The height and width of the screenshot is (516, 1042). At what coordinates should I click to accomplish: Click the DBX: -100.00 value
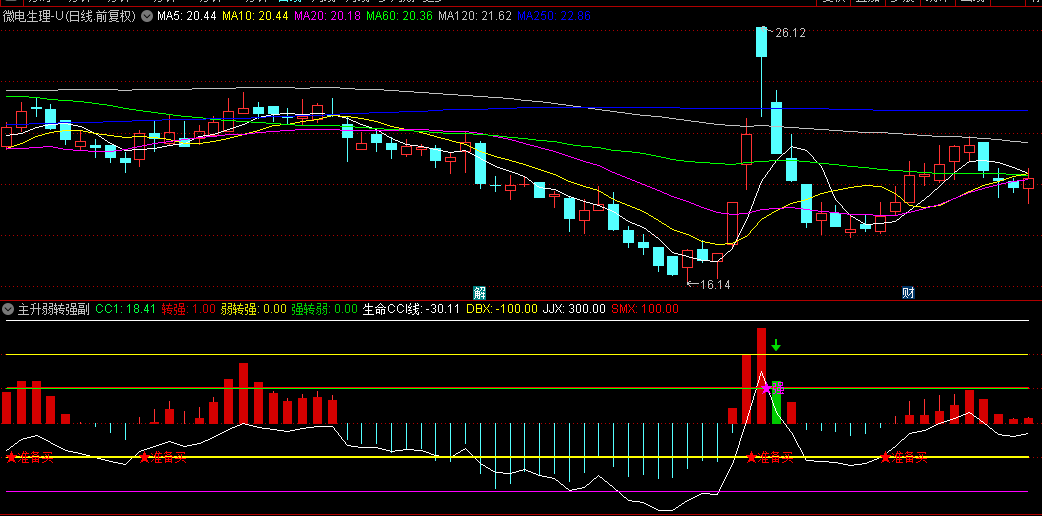coord(502,309)
